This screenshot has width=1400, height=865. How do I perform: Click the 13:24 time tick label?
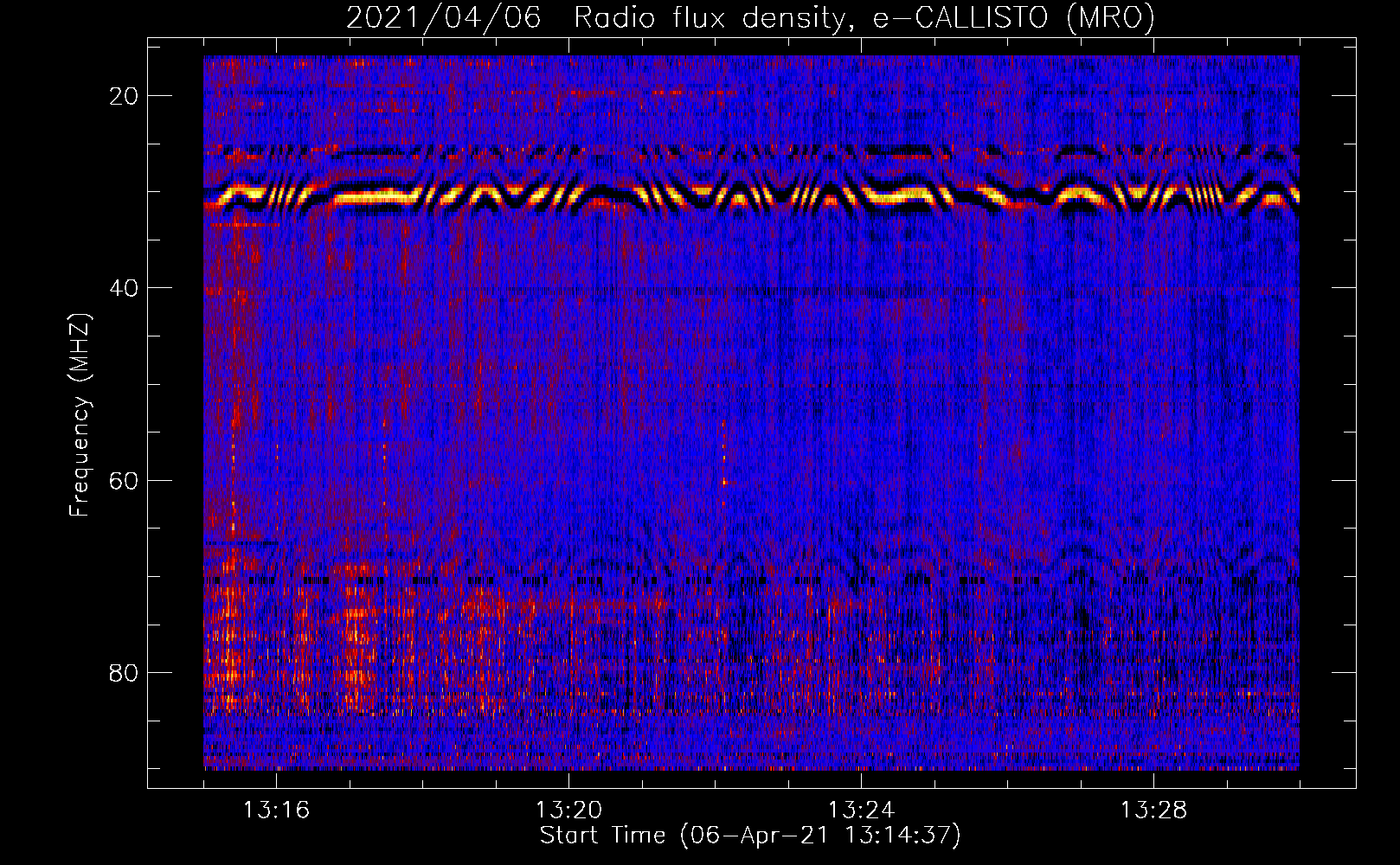pyautogui.click(x=861, y=810)
